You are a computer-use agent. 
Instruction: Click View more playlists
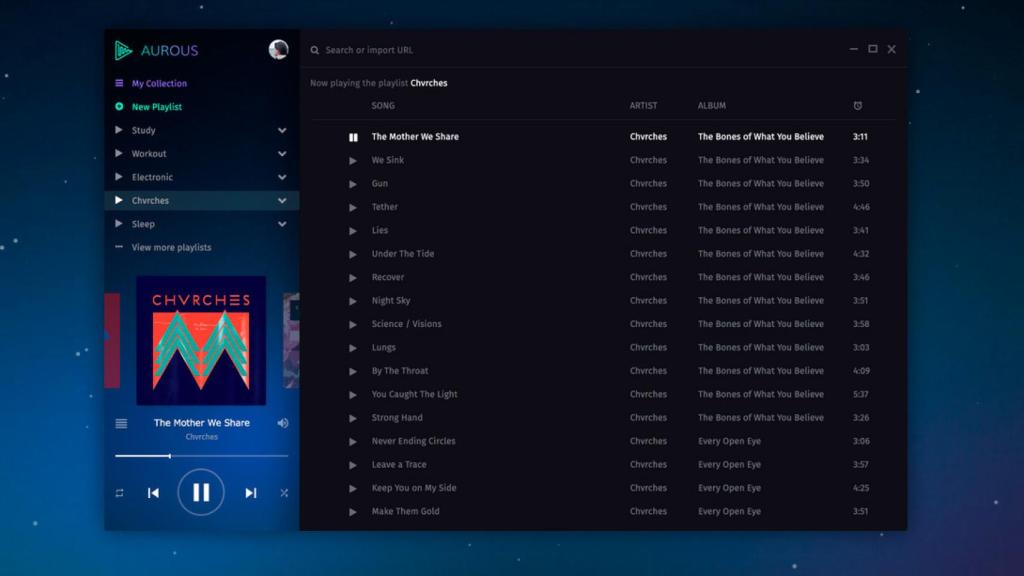pyautogui.click(x=171, y=248)
